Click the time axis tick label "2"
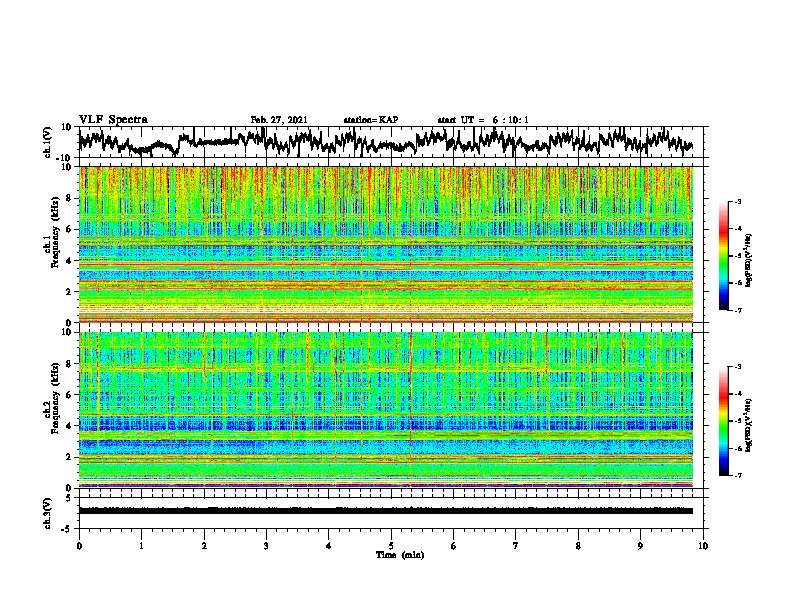Viewport: 792px width, 612px height. tap(204, 546)
